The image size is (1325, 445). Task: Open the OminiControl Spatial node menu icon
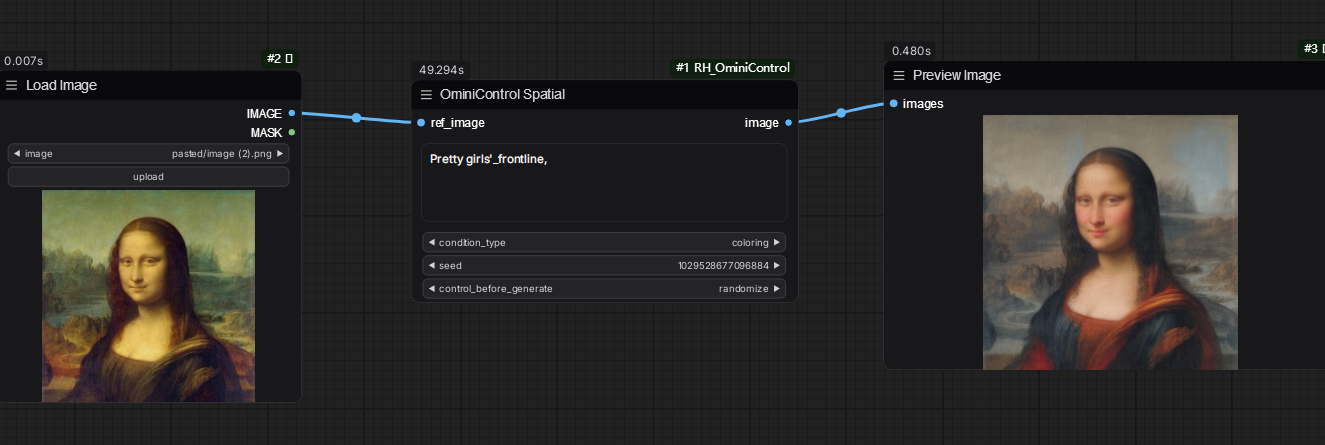[426, 95]
